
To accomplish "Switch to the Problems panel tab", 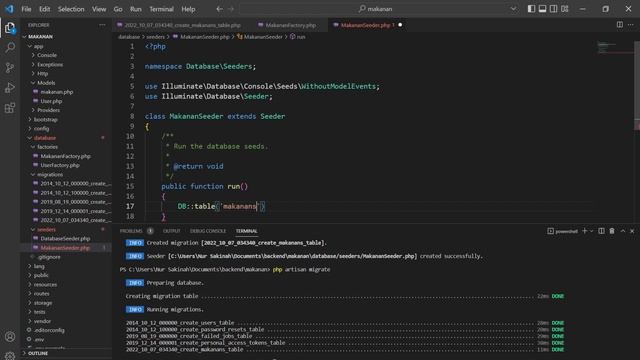I will [131, 231].
